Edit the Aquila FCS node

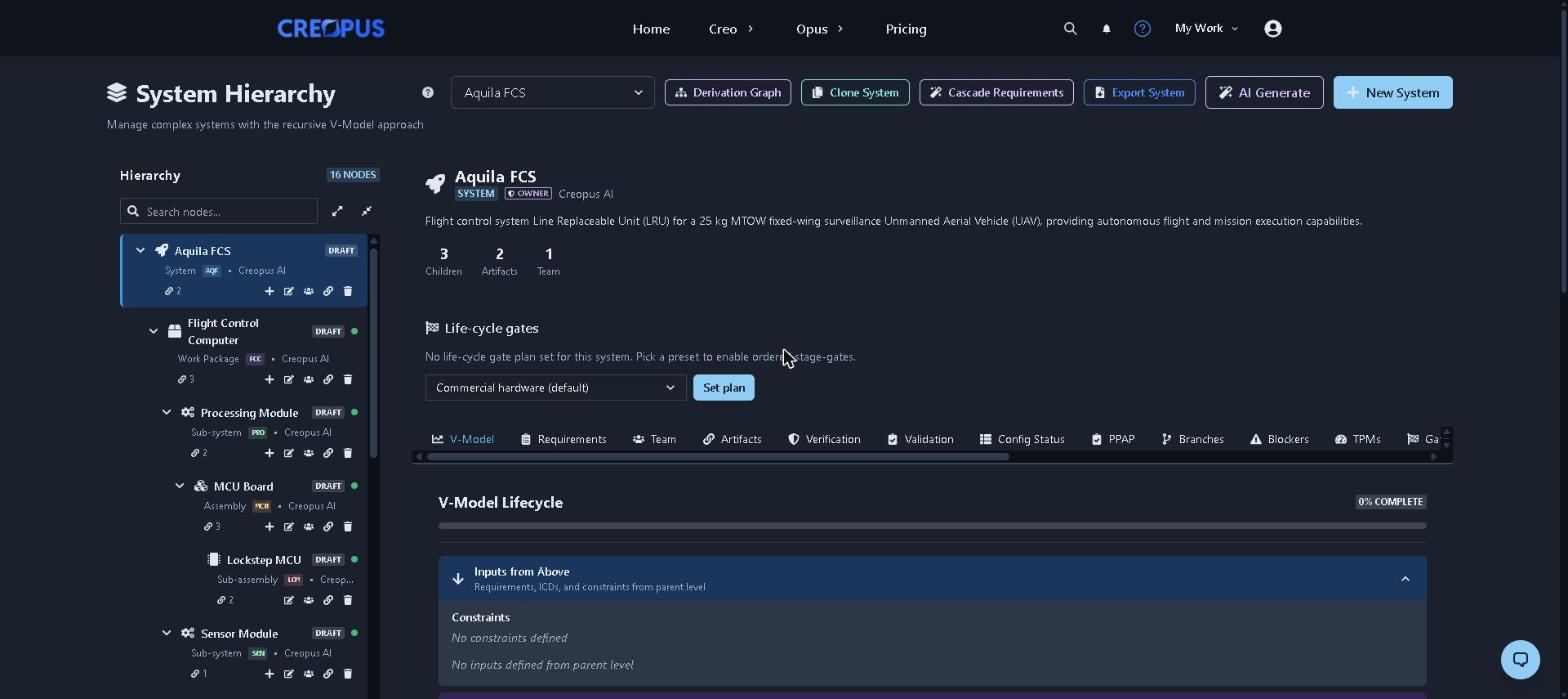[x=289, y=291]
